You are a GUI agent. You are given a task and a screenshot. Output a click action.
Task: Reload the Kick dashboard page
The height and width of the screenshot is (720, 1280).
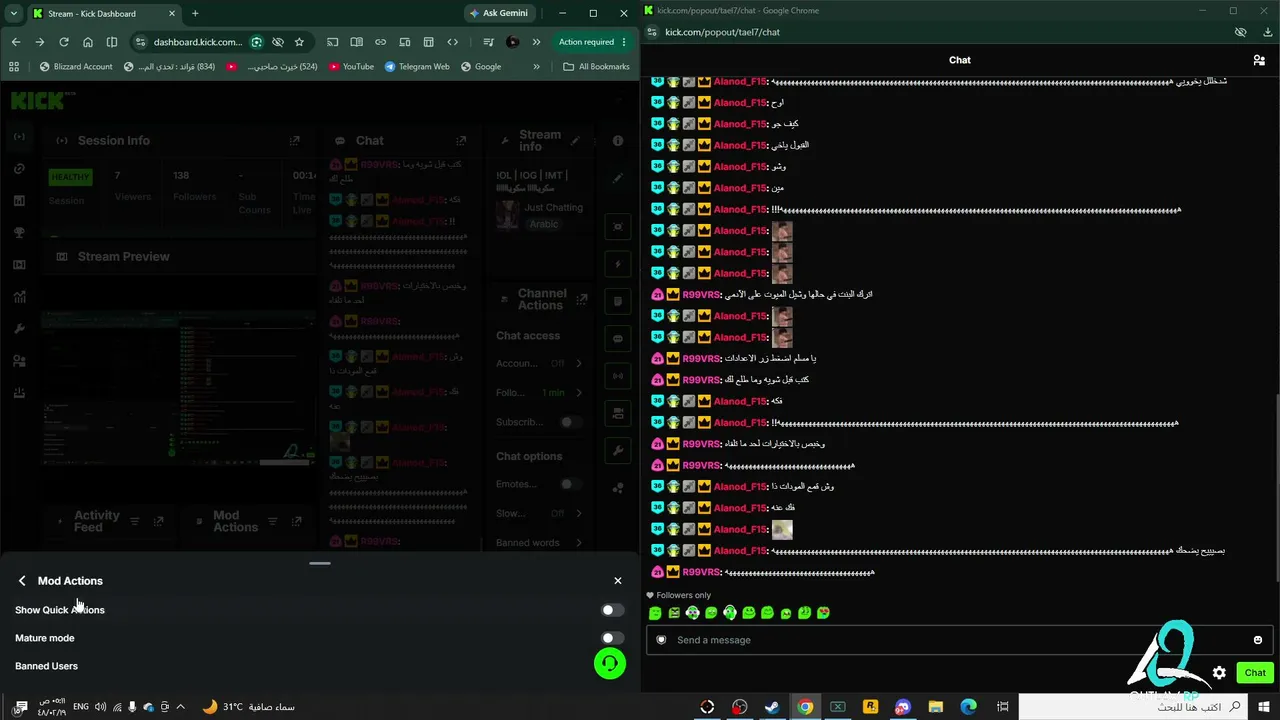coord(64,42)
